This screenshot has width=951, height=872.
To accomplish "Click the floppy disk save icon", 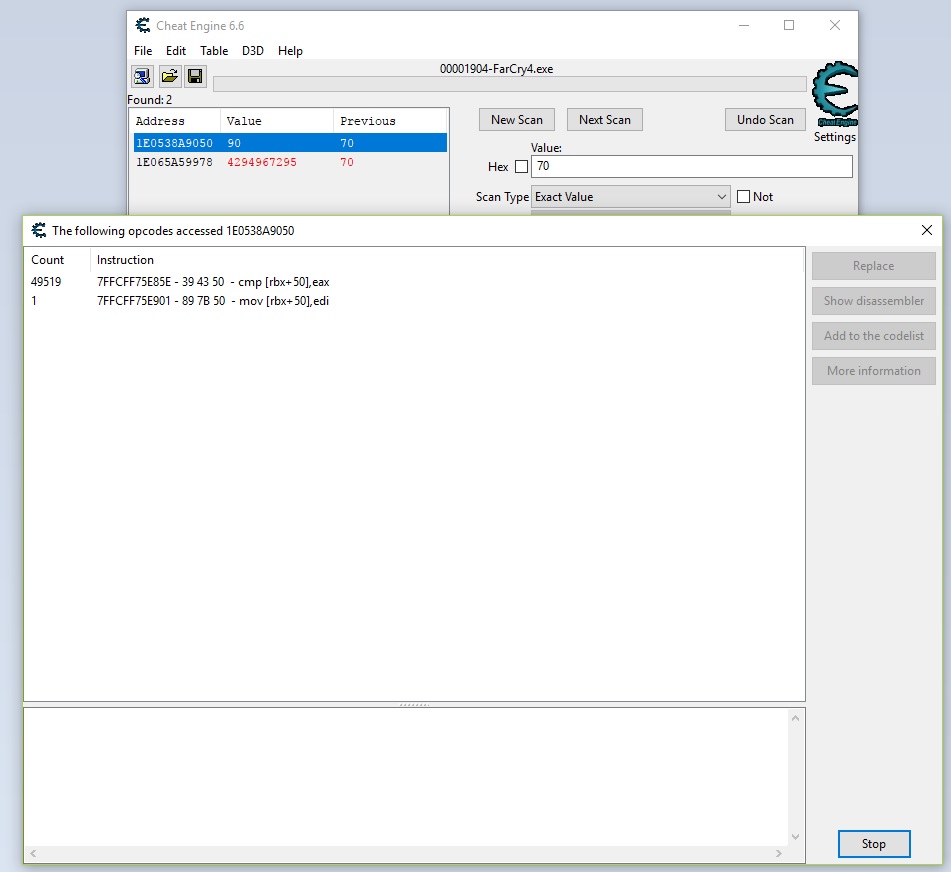I will point(195,76).
